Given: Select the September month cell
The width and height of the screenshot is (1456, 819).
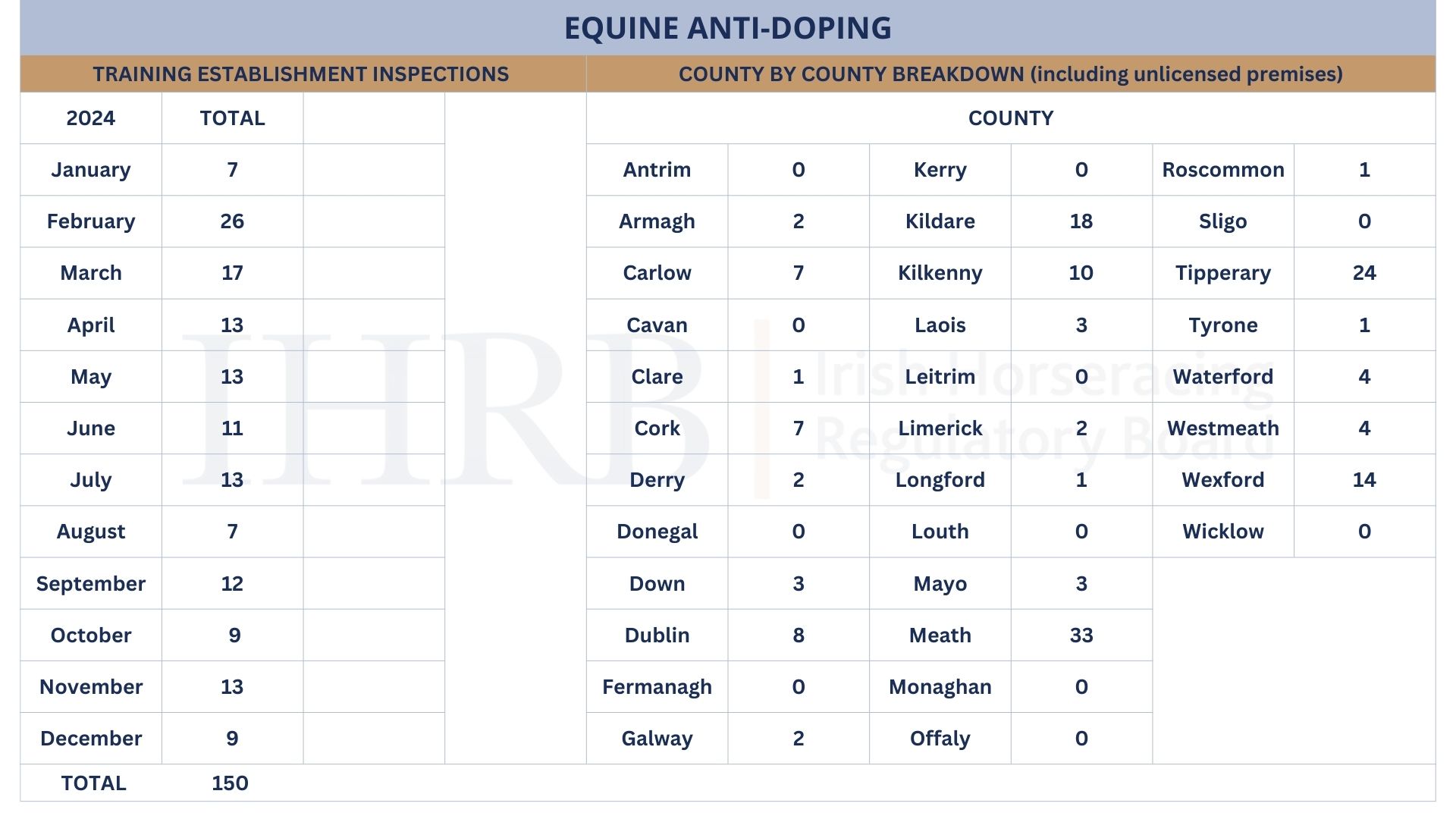Looking at the screenshot, I should (91, 584).
